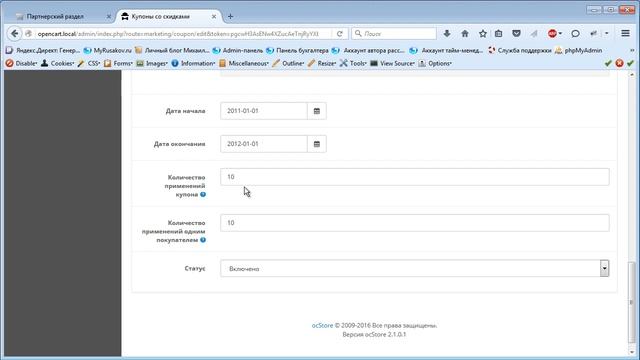Click the green checkmark validation icon
The image size is (640, 360).
tap(608, 63)
